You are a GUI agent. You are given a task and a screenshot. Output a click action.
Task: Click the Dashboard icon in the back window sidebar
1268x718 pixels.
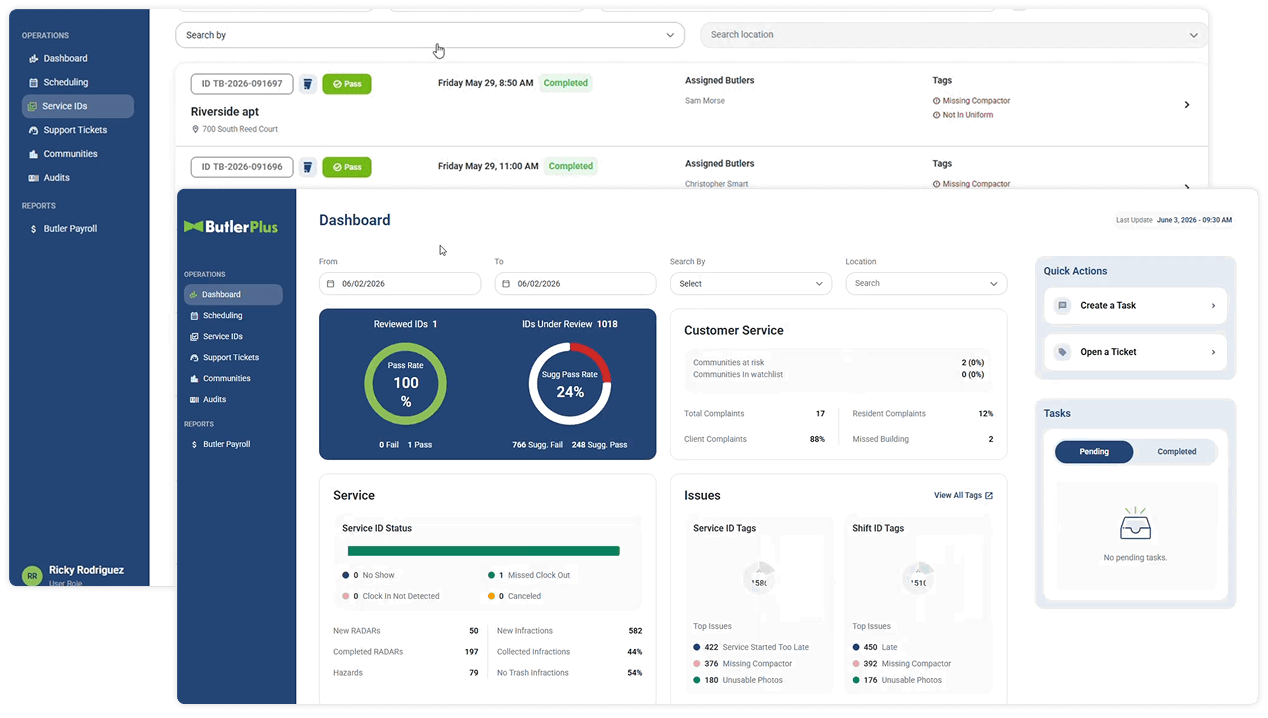point(34,59)
